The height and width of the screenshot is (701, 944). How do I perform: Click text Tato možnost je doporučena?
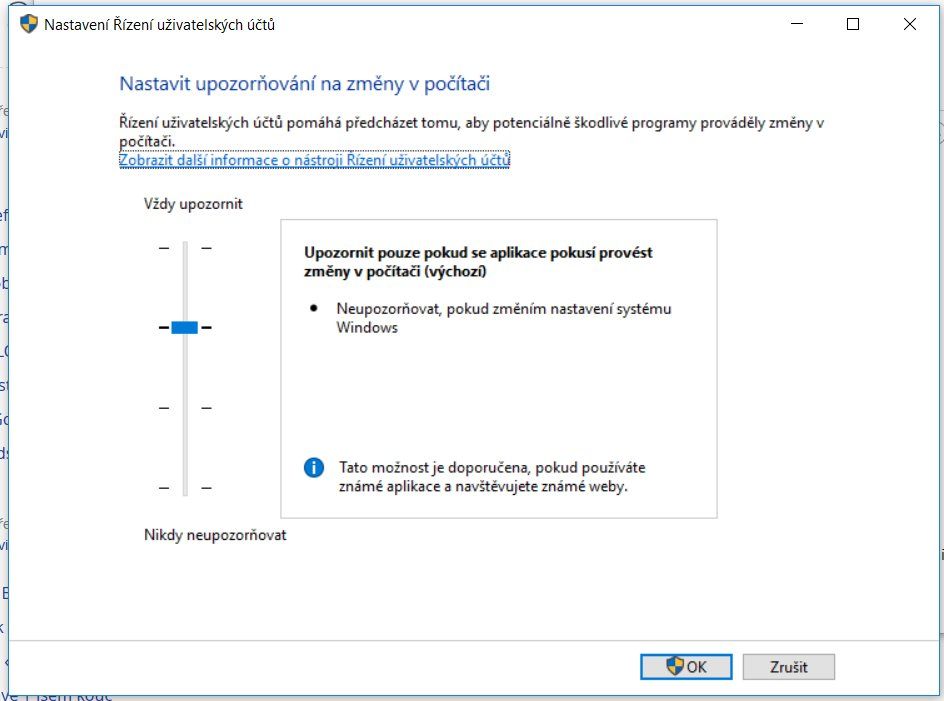coord(492,476)
